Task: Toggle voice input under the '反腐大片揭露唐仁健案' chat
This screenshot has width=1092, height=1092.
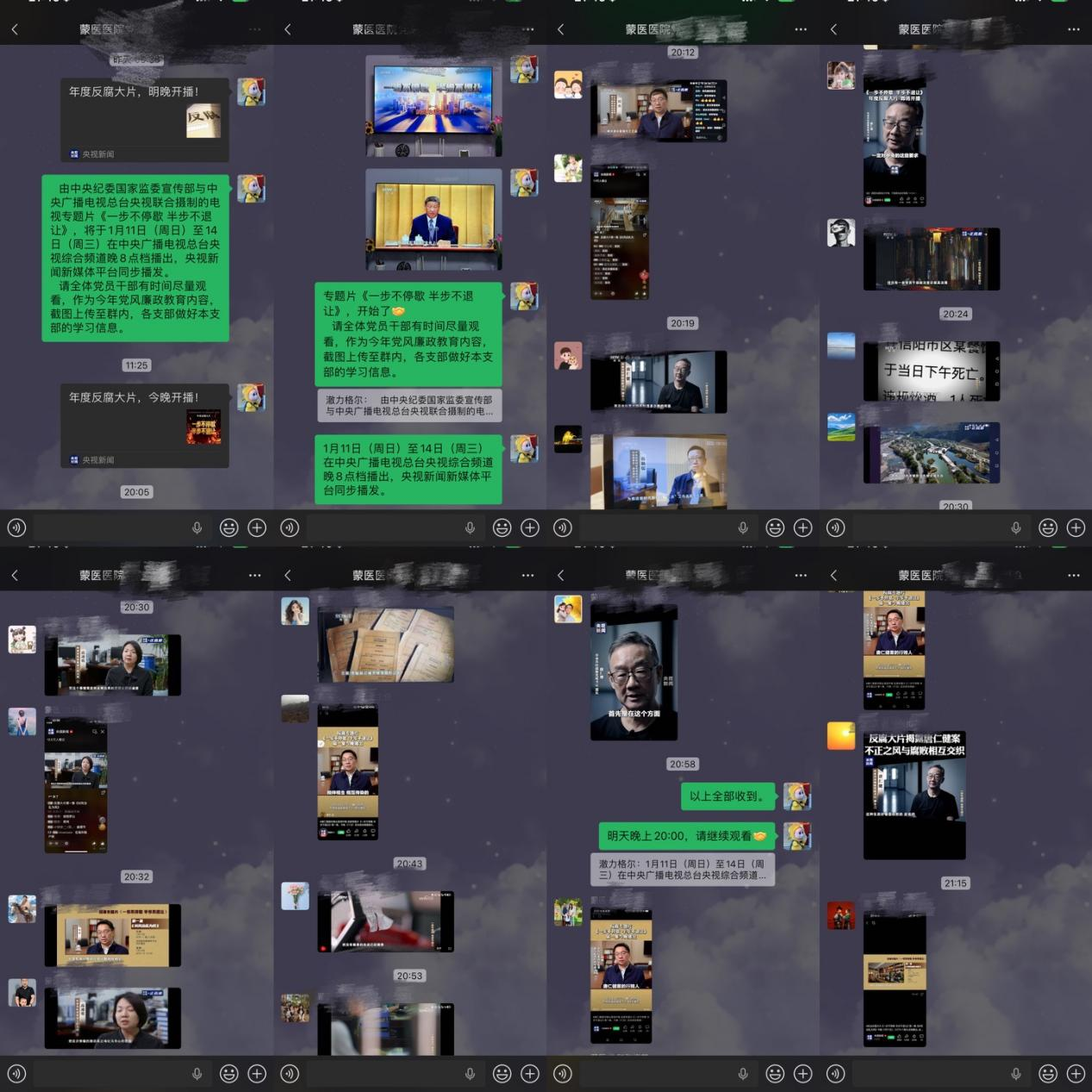Action: click(x=835, y=1073)
